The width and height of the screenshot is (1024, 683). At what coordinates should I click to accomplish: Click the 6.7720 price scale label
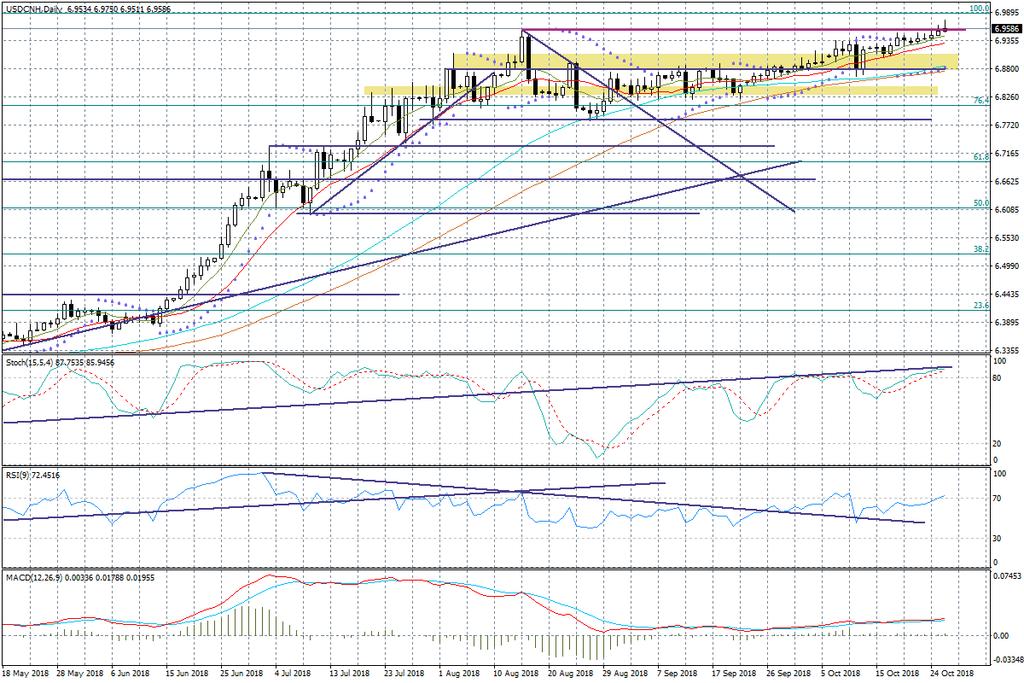(1006, 125)
